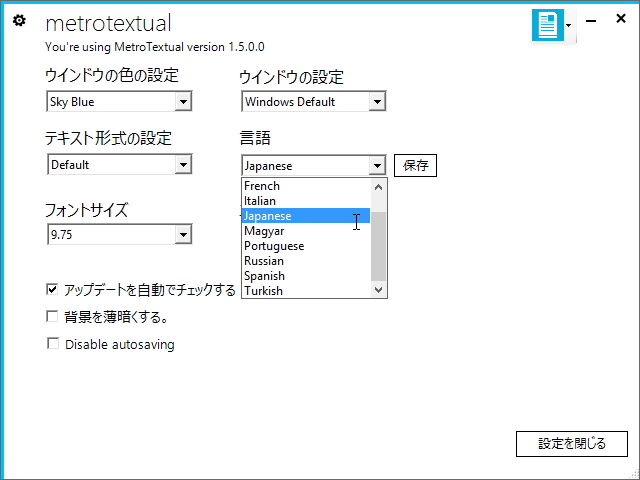Screen dimensions: 640x480
Task: Click the language list scroll down arrow
Action: click(378, 290)
